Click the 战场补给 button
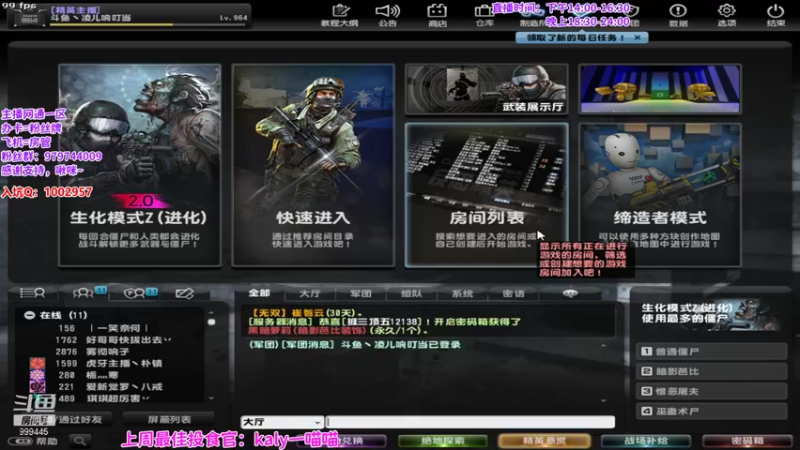The image size is (800, 450). pos(646,441)
